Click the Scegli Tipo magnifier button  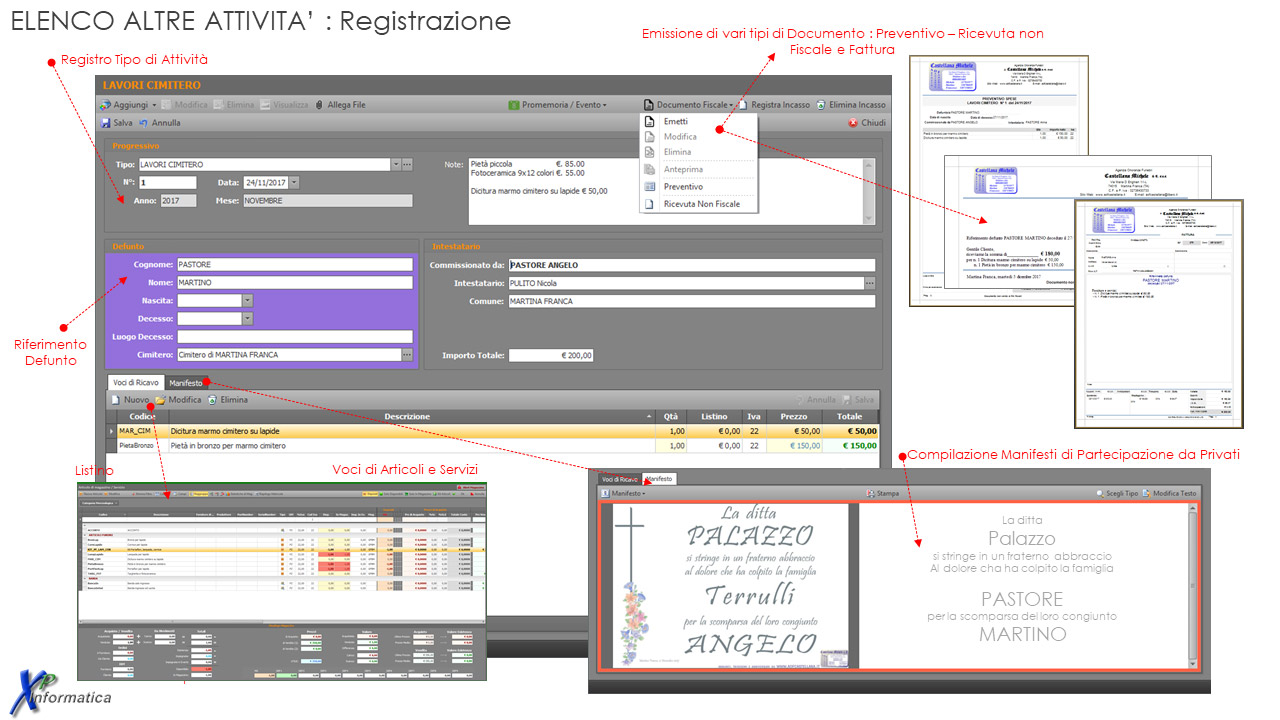(1116, 494)
